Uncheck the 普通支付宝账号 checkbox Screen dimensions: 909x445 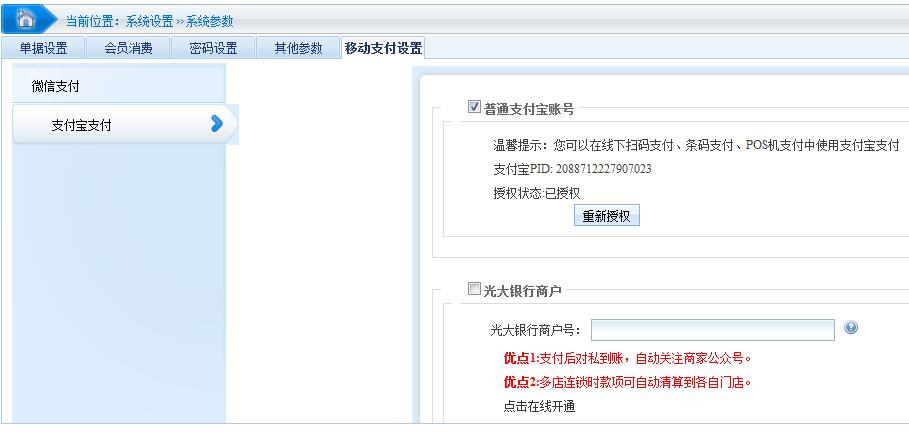[475, 108]
